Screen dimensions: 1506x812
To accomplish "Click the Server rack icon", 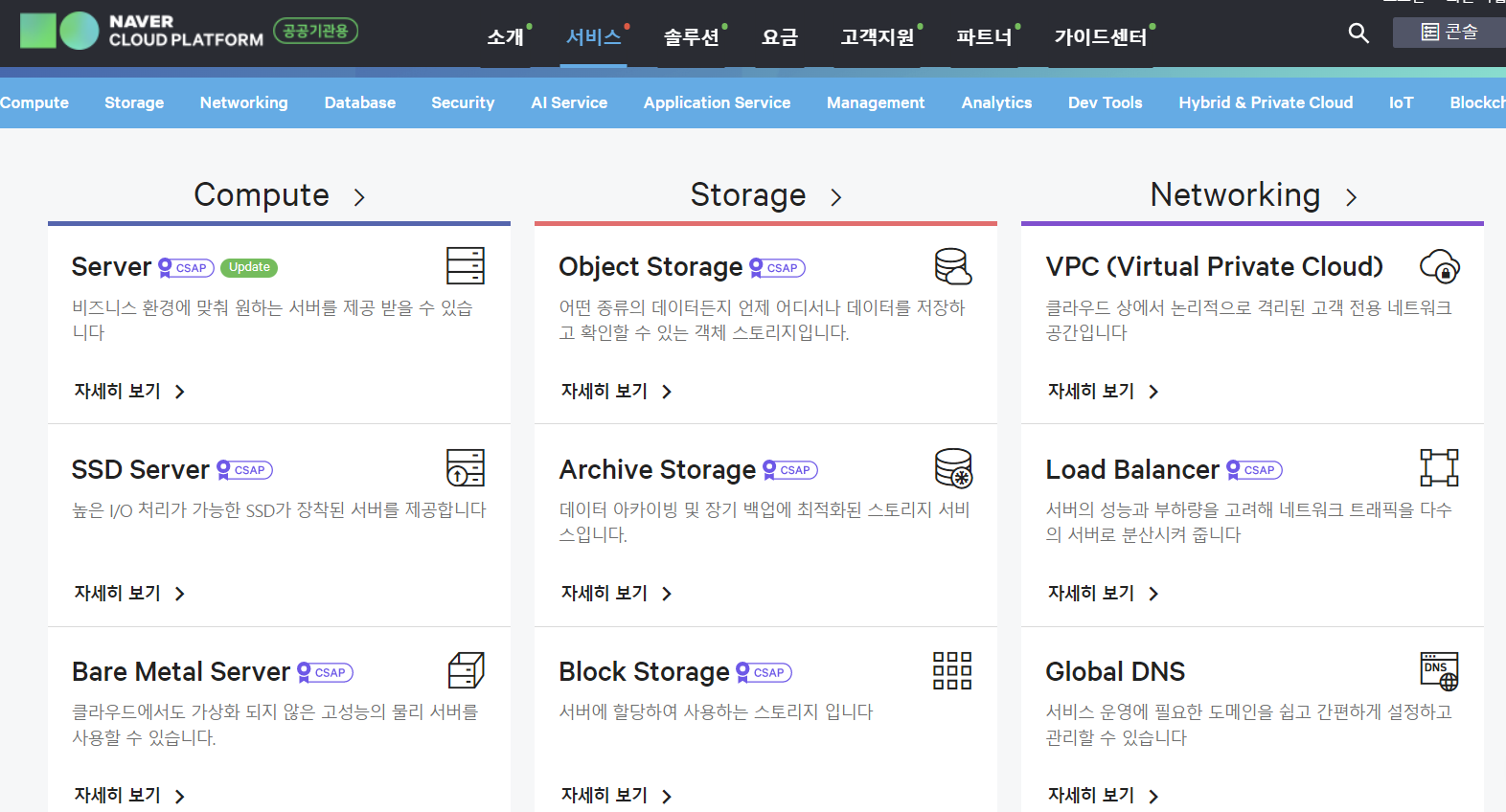I will [x=466, y=265].
